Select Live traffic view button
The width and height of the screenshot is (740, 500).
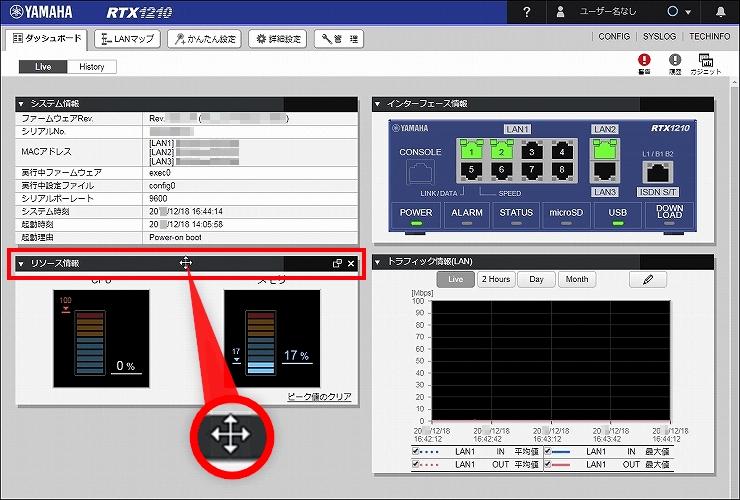click(455, 280)
